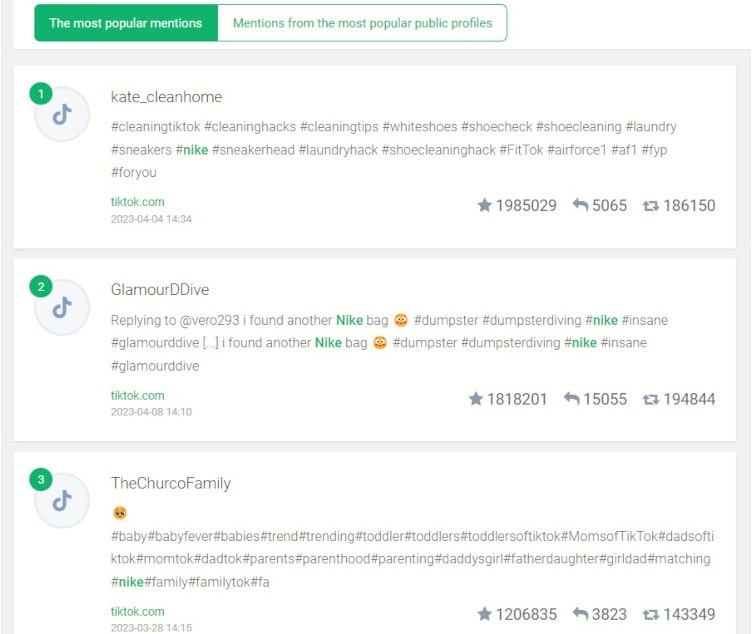Click rank badge number 3
Viewport: 752px width, 634px height.
(41, 480)
